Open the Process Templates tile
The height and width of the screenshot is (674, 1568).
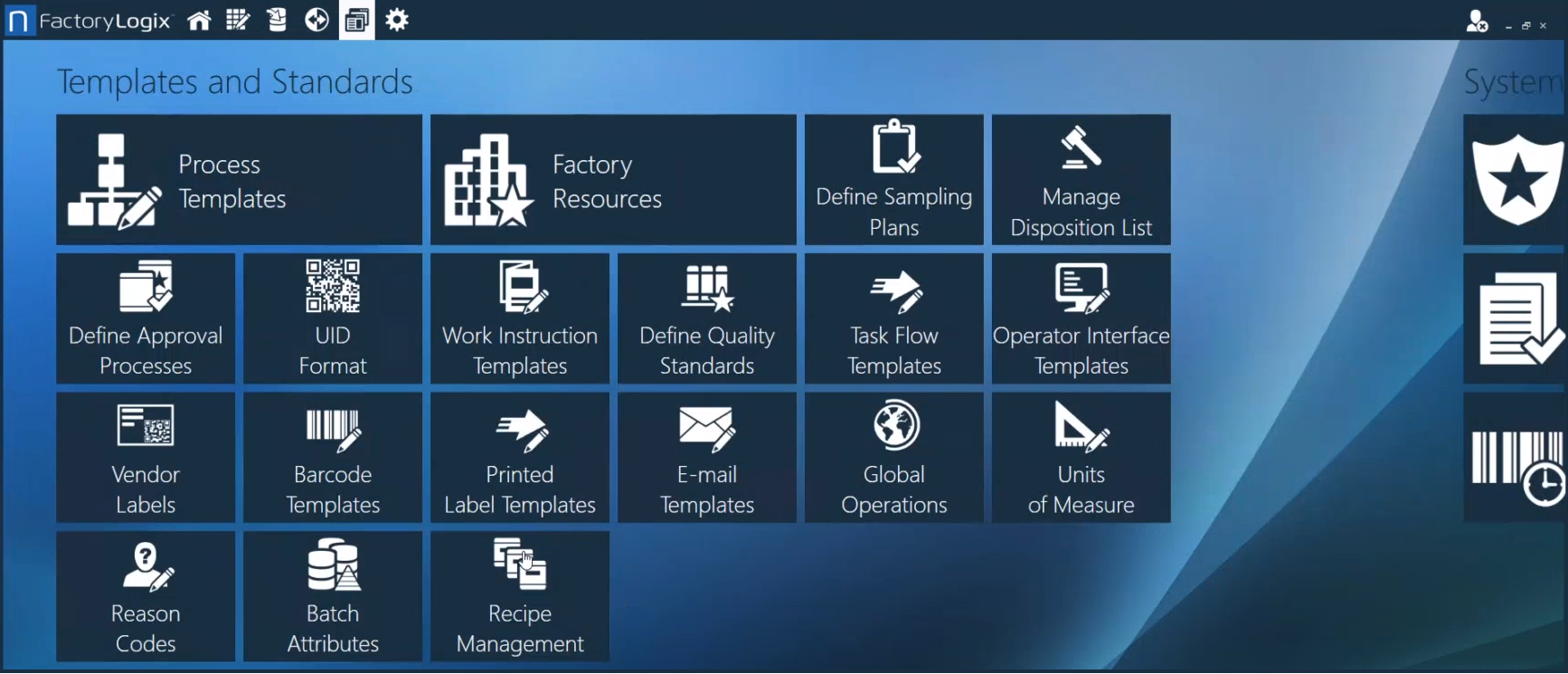[239, 180]
